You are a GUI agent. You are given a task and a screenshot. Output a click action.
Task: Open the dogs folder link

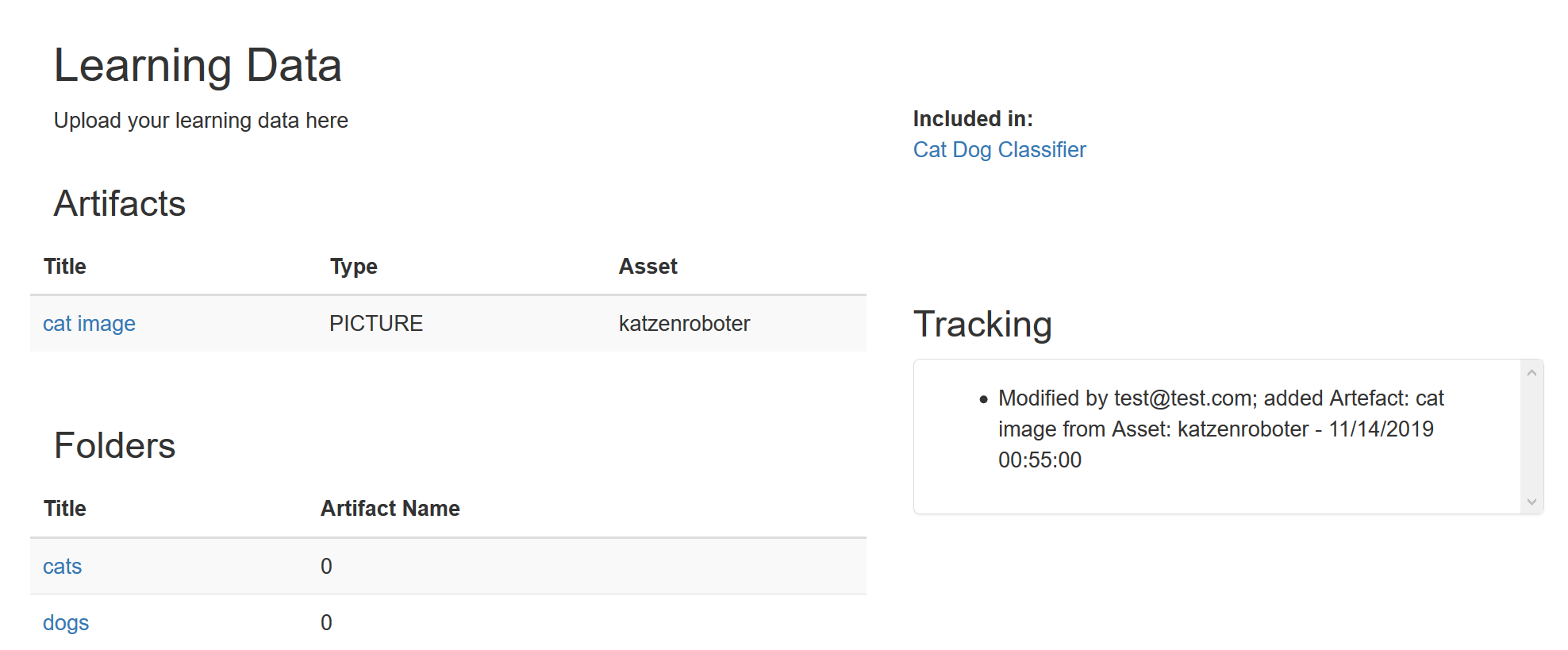66,623
